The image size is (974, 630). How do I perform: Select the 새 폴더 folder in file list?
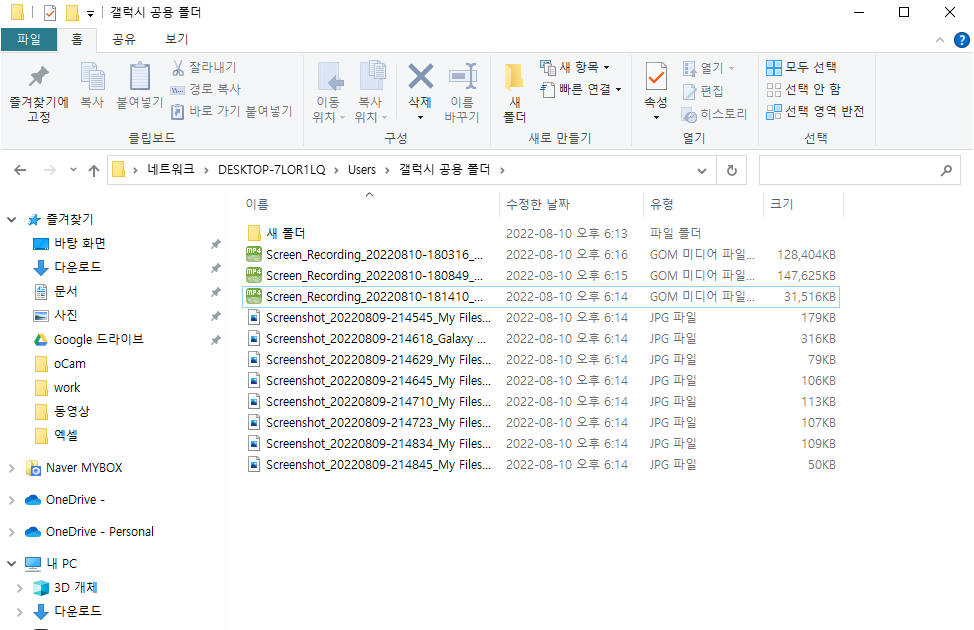pyautogui.click(x=540, y=234)
